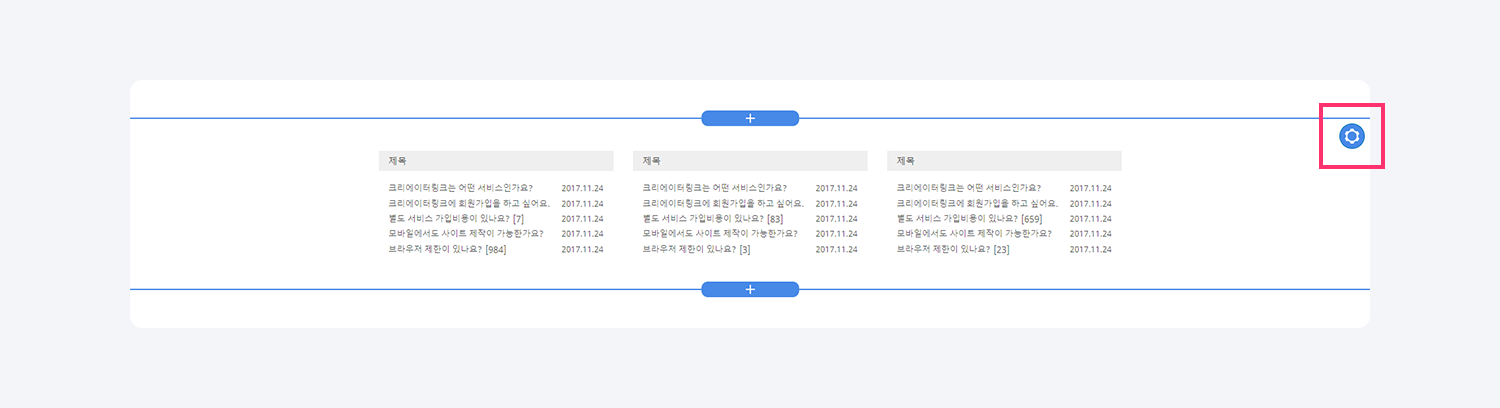Select the 제목 header of the third board

click(1004, 161)
